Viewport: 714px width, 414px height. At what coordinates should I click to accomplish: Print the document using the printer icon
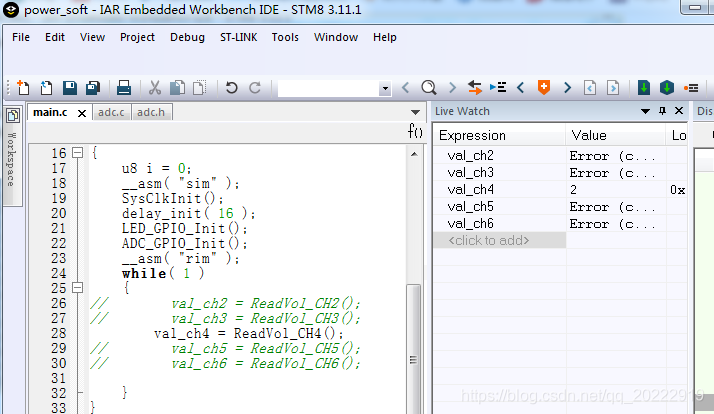click(123, 87)
